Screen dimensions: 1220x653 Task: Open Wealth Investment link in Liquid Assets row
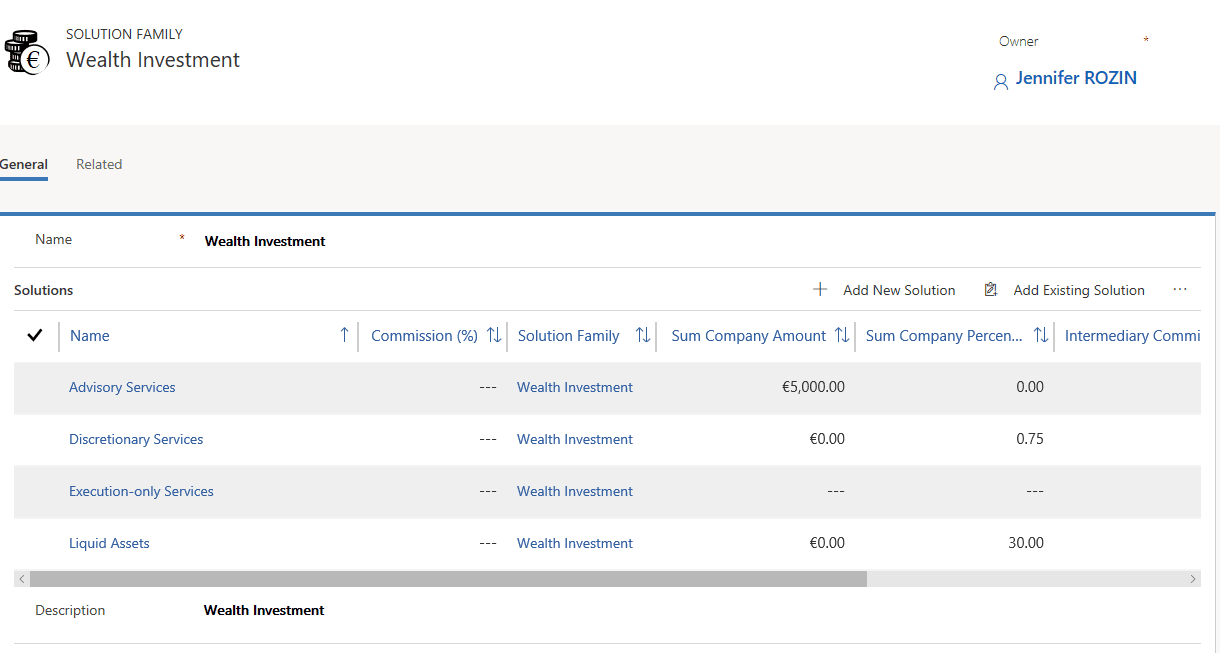(575, 543)
